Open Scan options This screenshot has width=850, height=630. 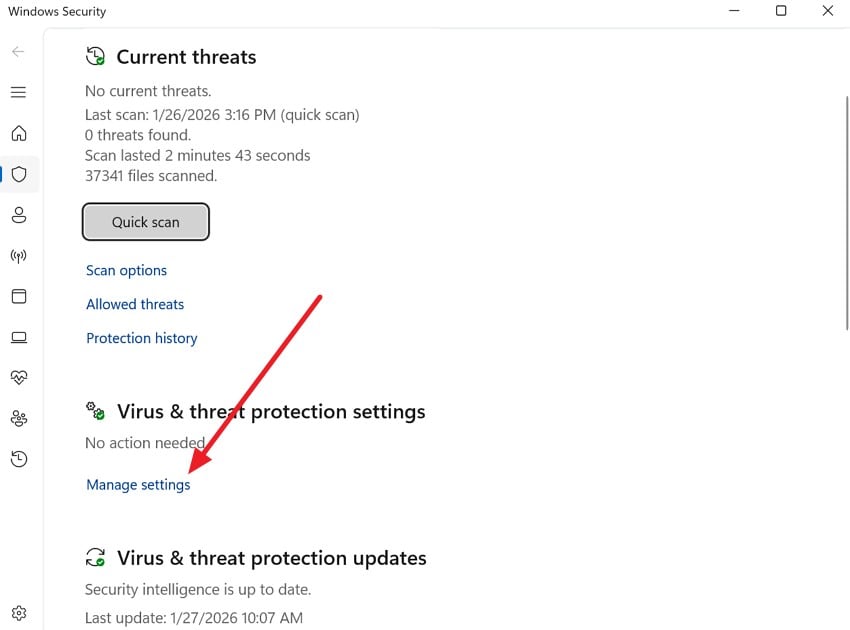(x=126, y=270)
